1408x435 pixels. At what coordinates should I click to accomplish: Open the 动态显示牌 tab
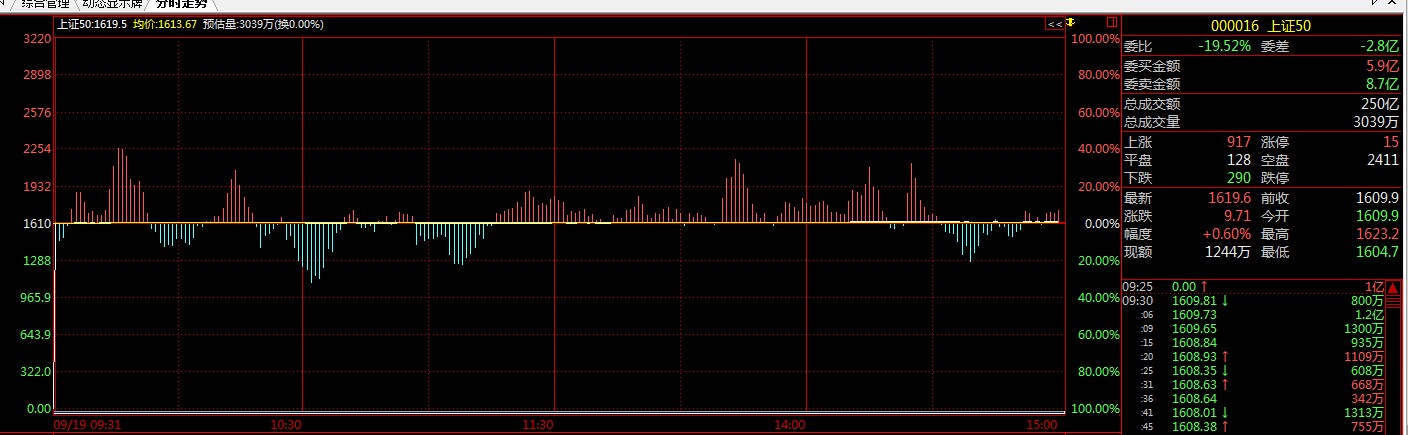click(x=111, y=4)
